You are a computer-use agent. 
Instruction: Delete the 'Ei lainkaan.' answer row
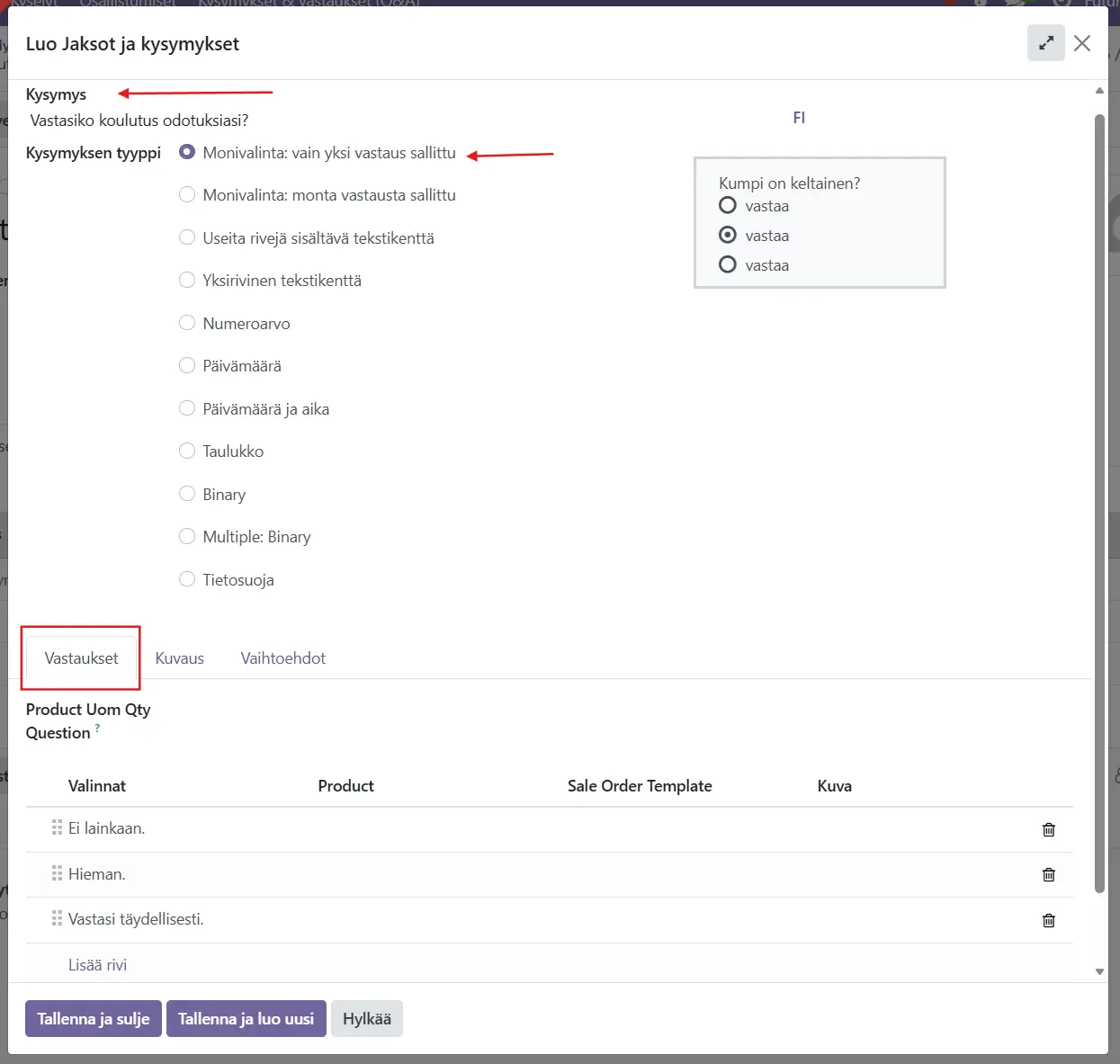pyautogui.click(x=1048, y=829)
